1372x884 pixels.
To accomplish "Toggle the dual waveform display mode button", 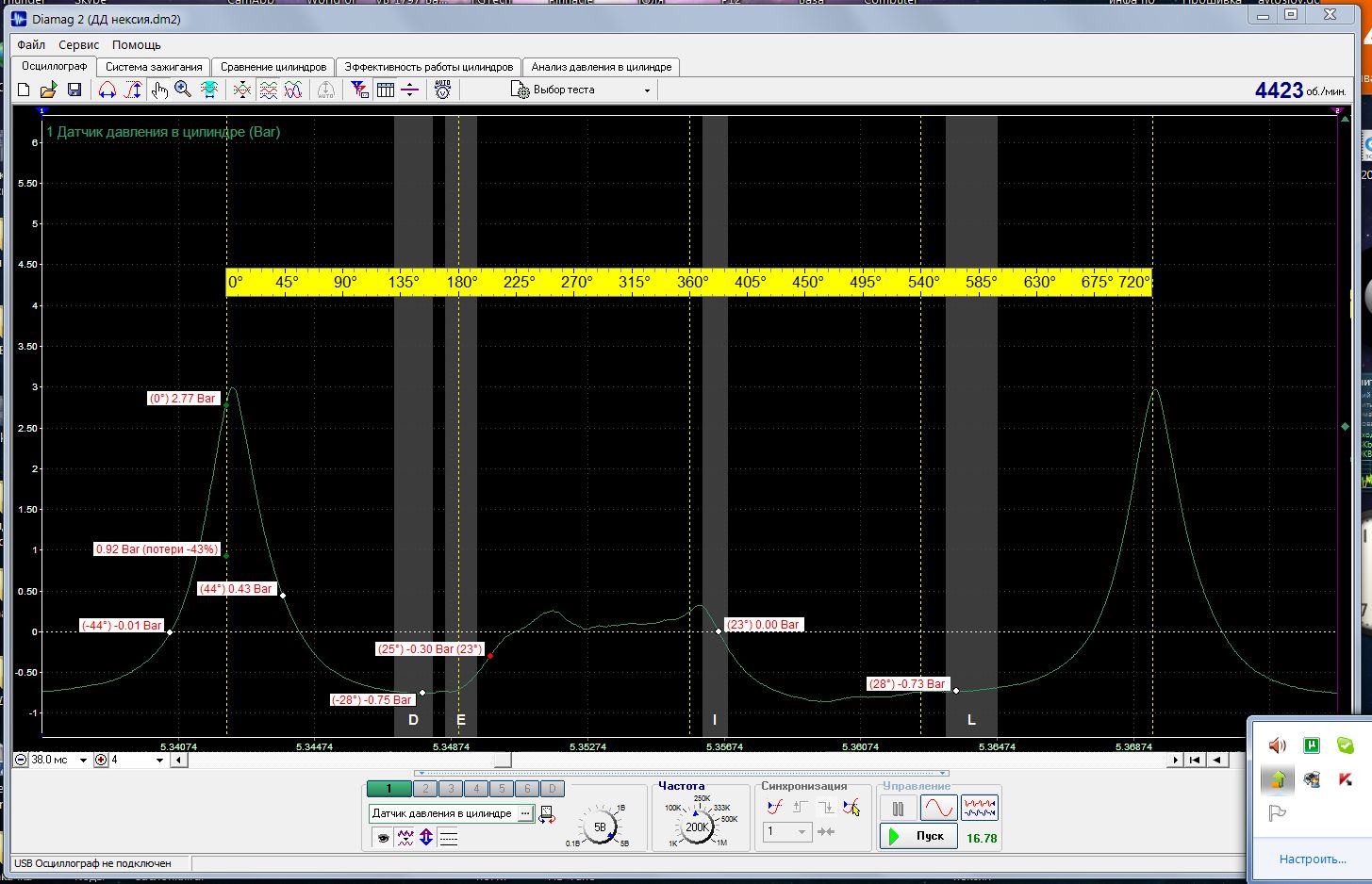I will 980,808.
